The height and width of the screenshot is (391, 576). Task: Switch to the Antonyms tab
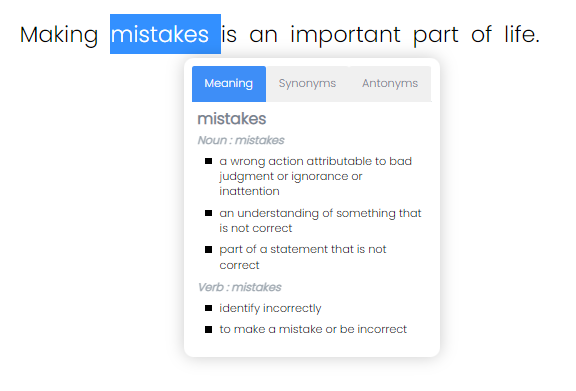pos(390,84)
